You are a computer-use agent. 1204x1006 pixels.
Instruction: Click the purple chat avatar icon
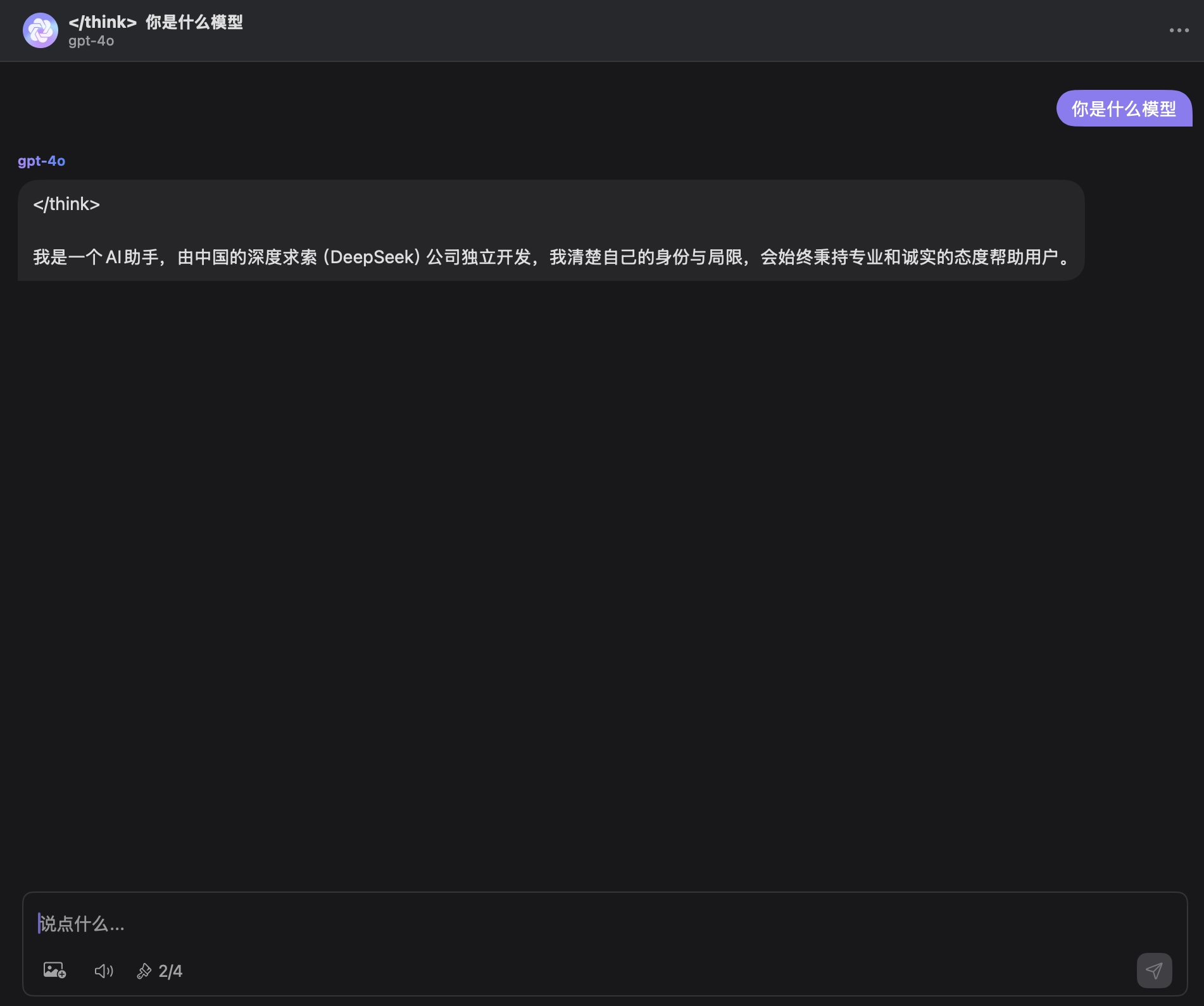point(41,30)
